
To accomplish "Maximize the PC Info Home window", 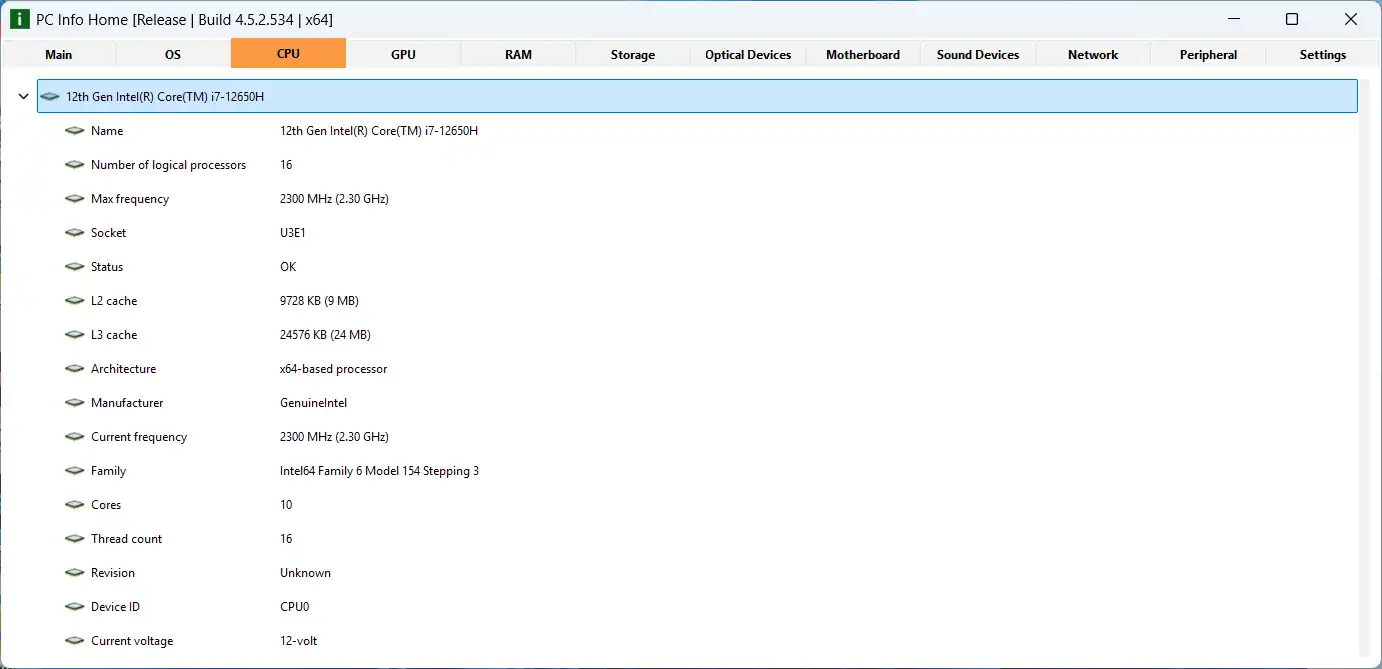I will pyautogui.click(x=1291, y=19).
